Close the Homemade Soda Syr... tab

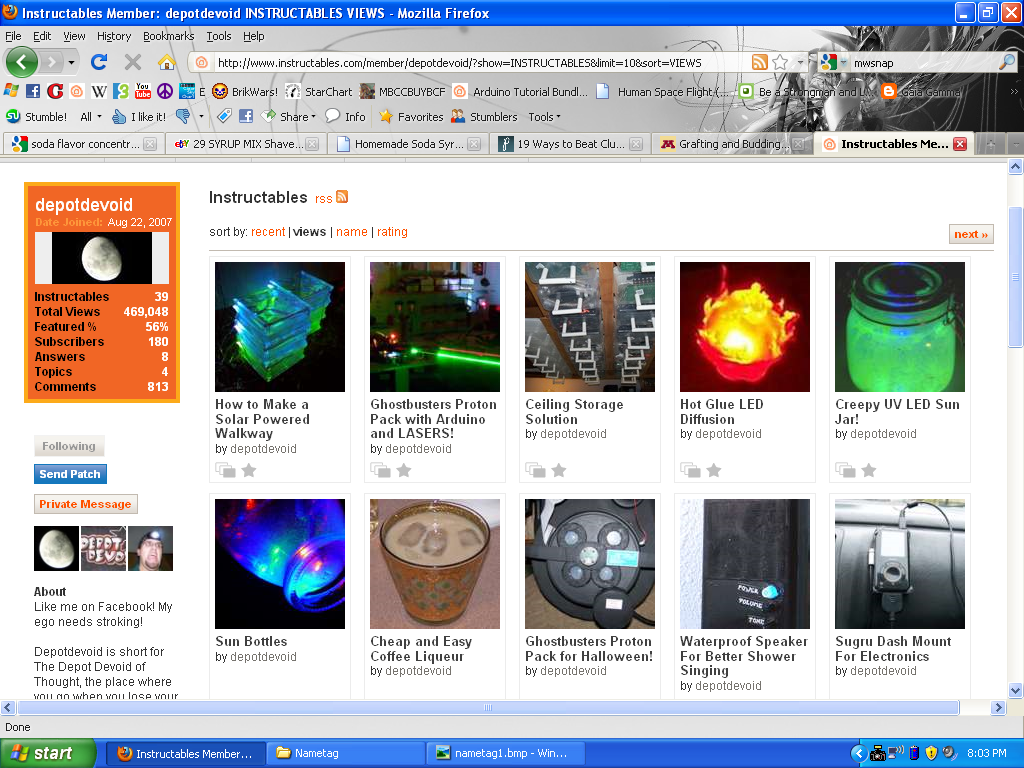[474, 144]
